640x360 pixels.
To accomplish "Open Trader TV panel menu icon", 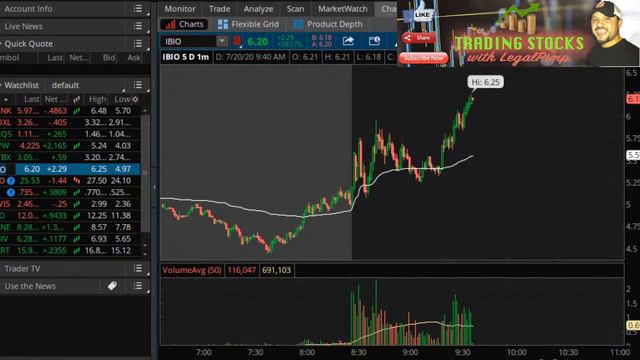I will 138,268.
